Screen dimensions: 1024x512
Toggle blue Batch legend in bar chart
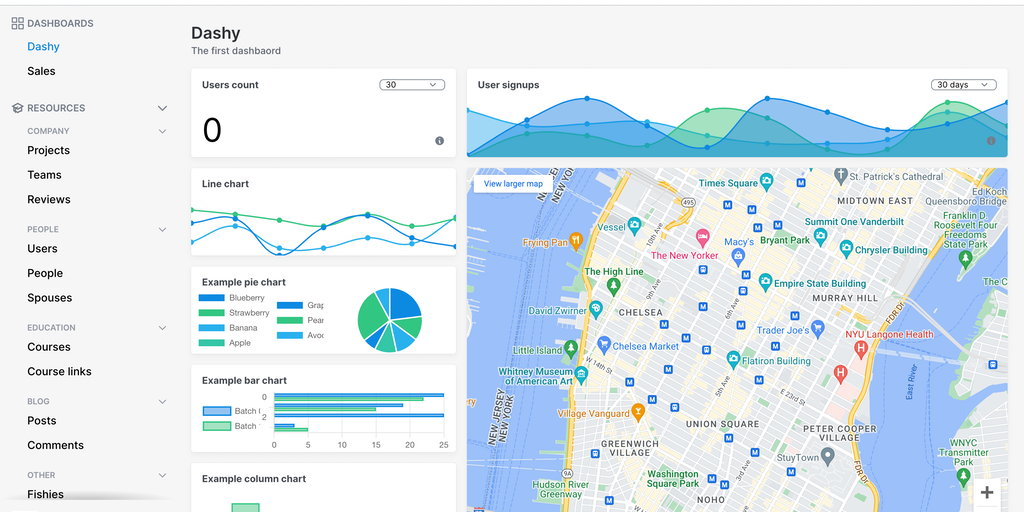click(217, 411)
